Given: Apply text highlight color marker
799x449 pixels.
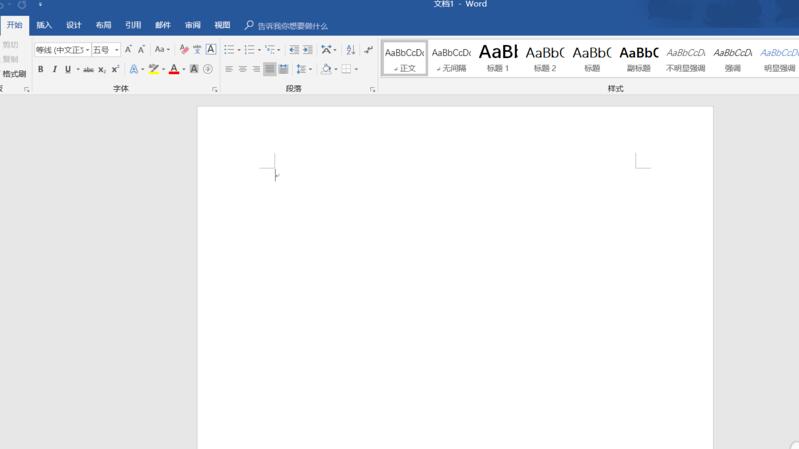Looking at the screenshot, I should click(153, 69).
